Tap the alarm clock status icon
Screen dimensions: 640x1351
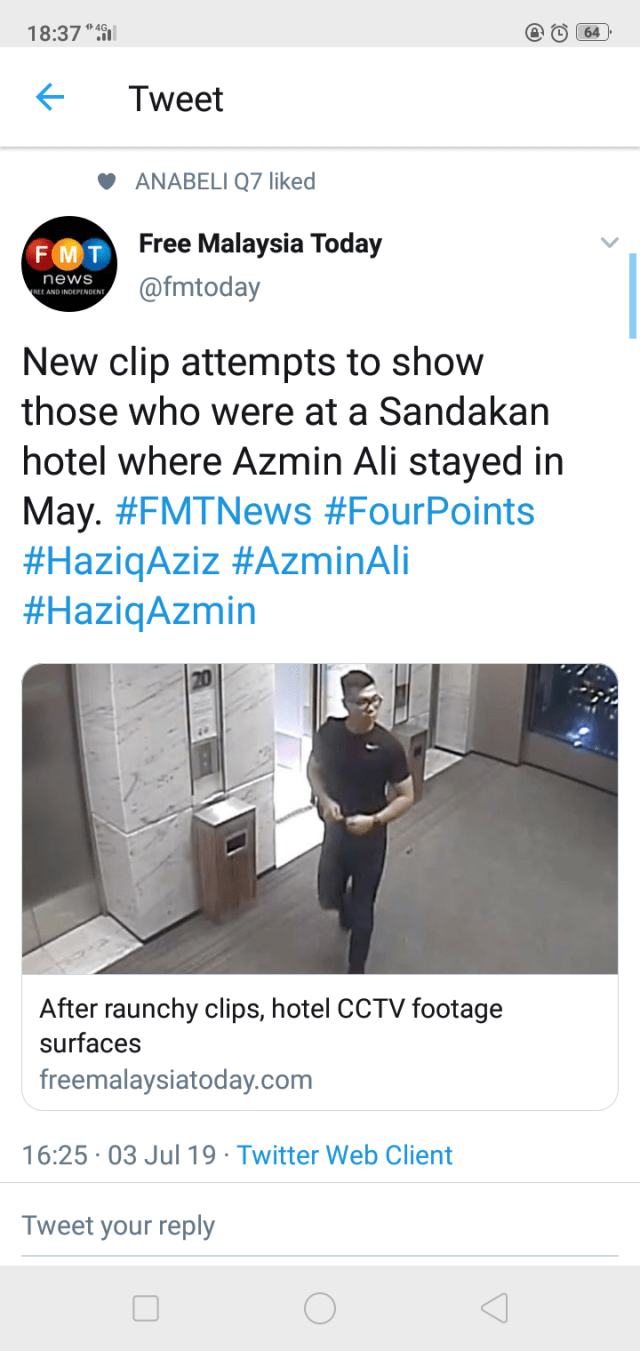click(559, 32)
